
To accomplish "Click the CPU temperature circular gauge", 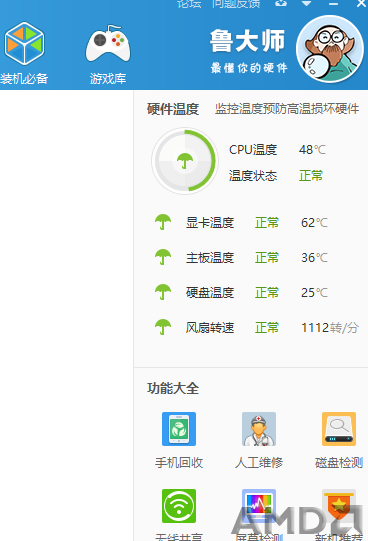I will tap(185, 161).
